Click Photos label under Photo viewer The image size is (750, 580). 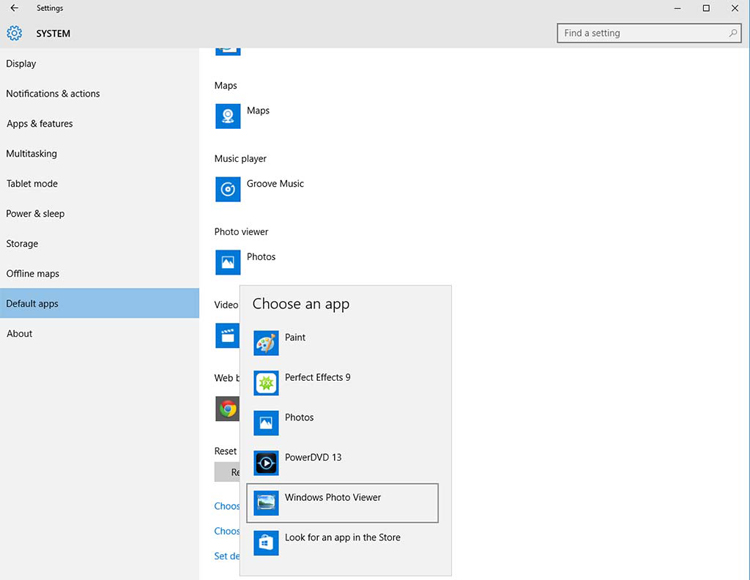(261, 257)
